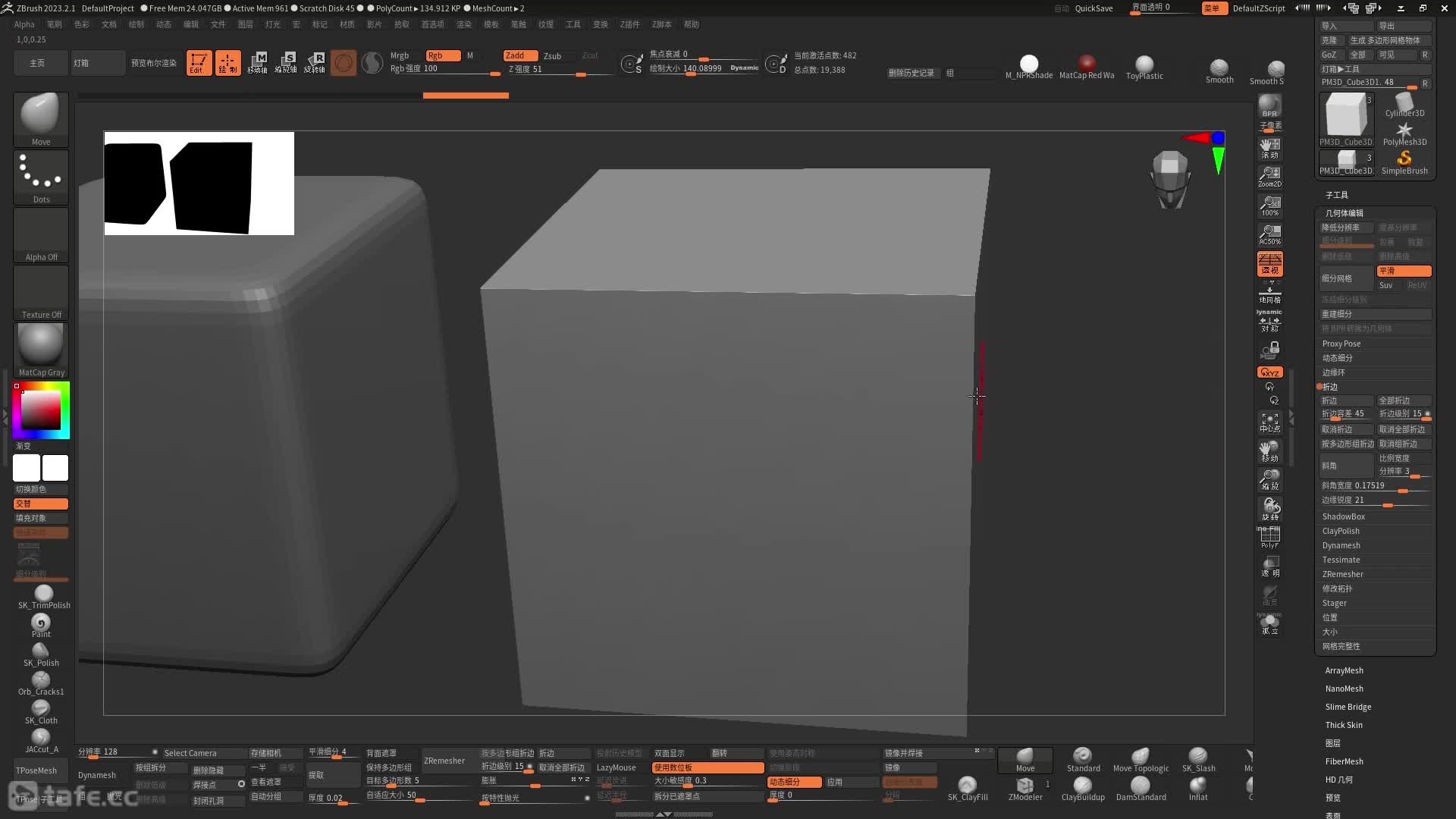Click the ArrayMesh icon in panel
The image size is (1456, 819).
coord(1343,670)
